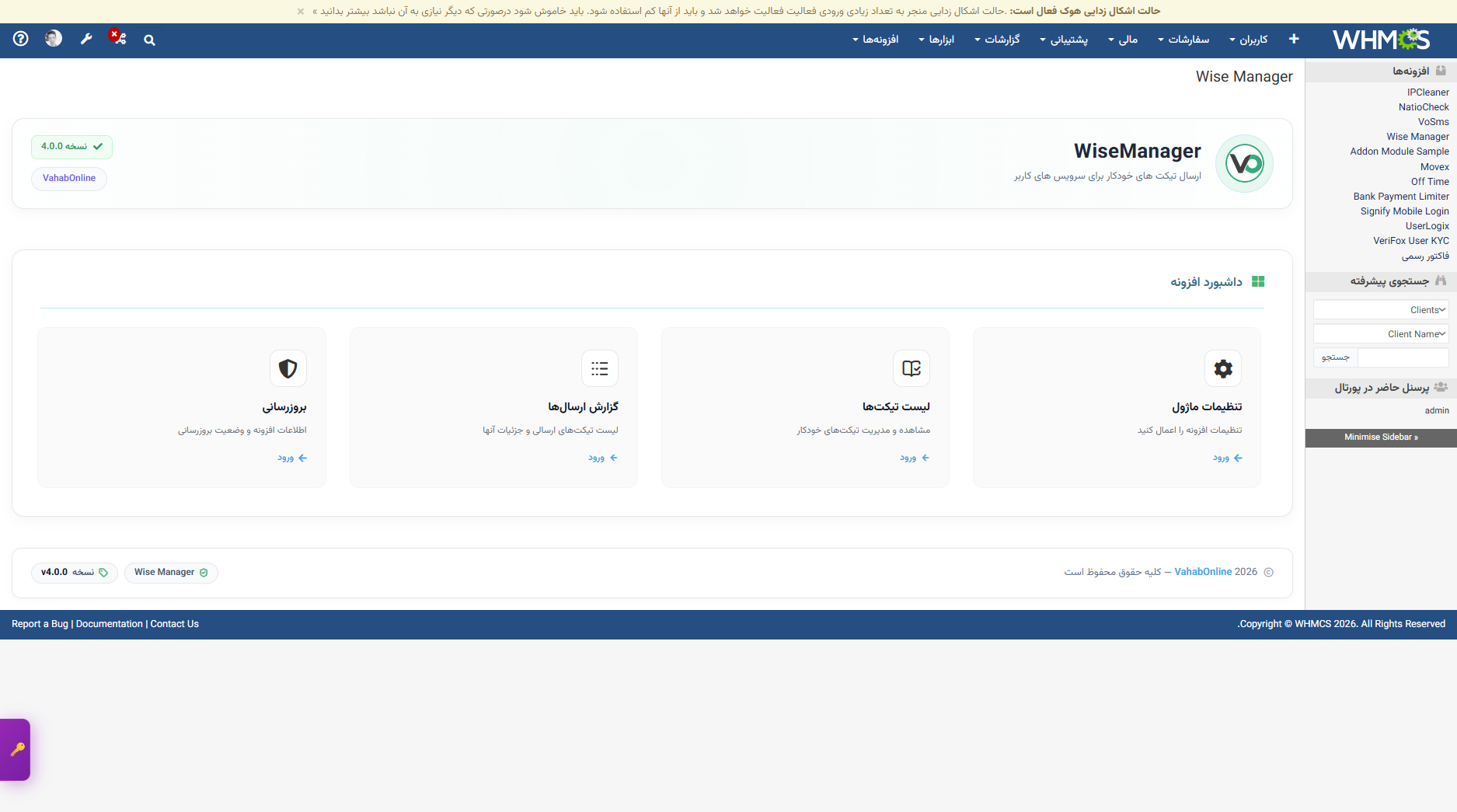Click the green checkmark in version badge
The image size is (1457, 812).
pyautogui.click(x=98, y=146)
